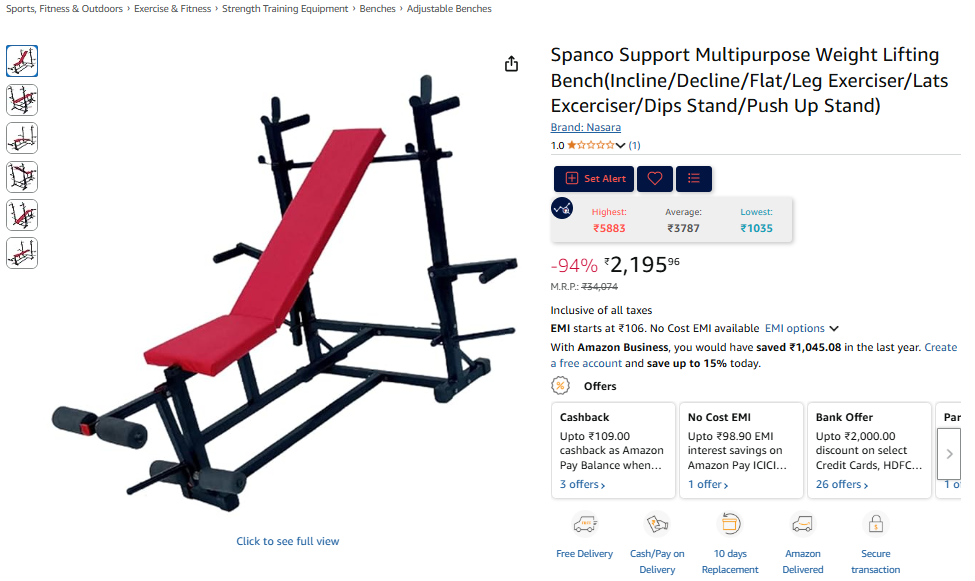Click the price history chart icon
Screen dimensions: 975x581
[x=562, y=209]
